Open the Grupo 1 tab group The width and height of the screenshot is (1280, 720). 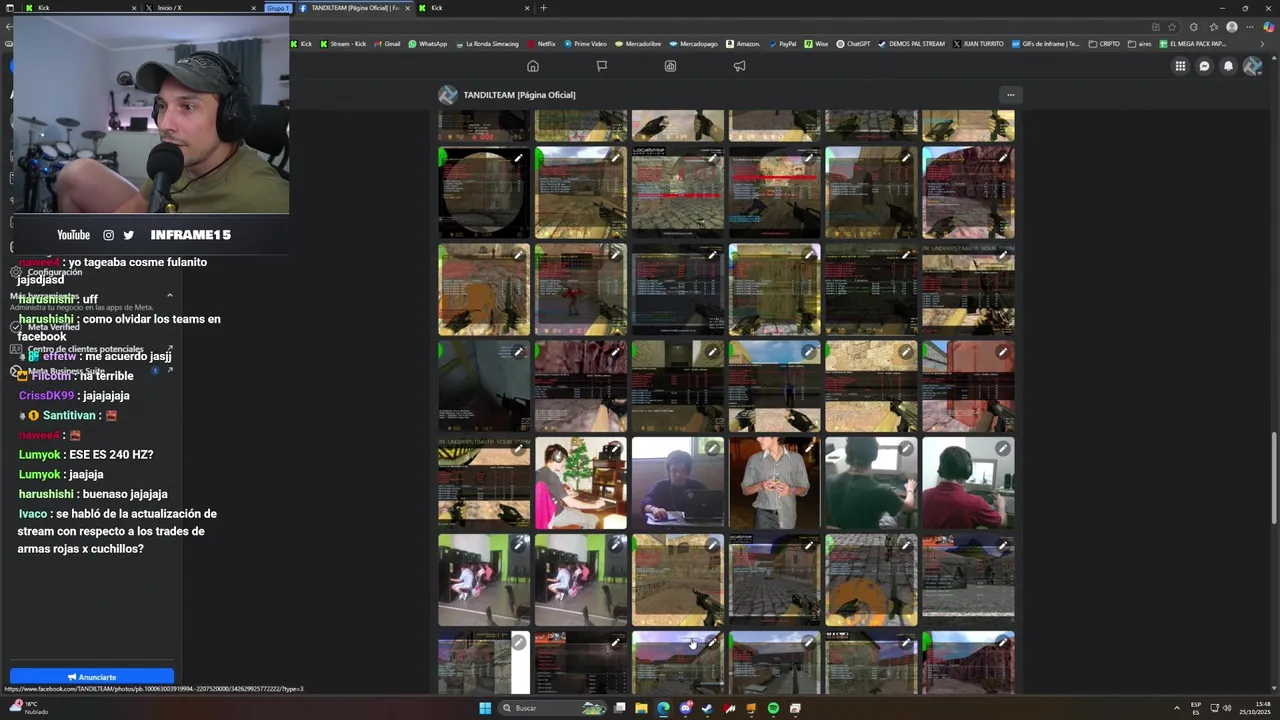pyautogui.click(x=277, y=8)
